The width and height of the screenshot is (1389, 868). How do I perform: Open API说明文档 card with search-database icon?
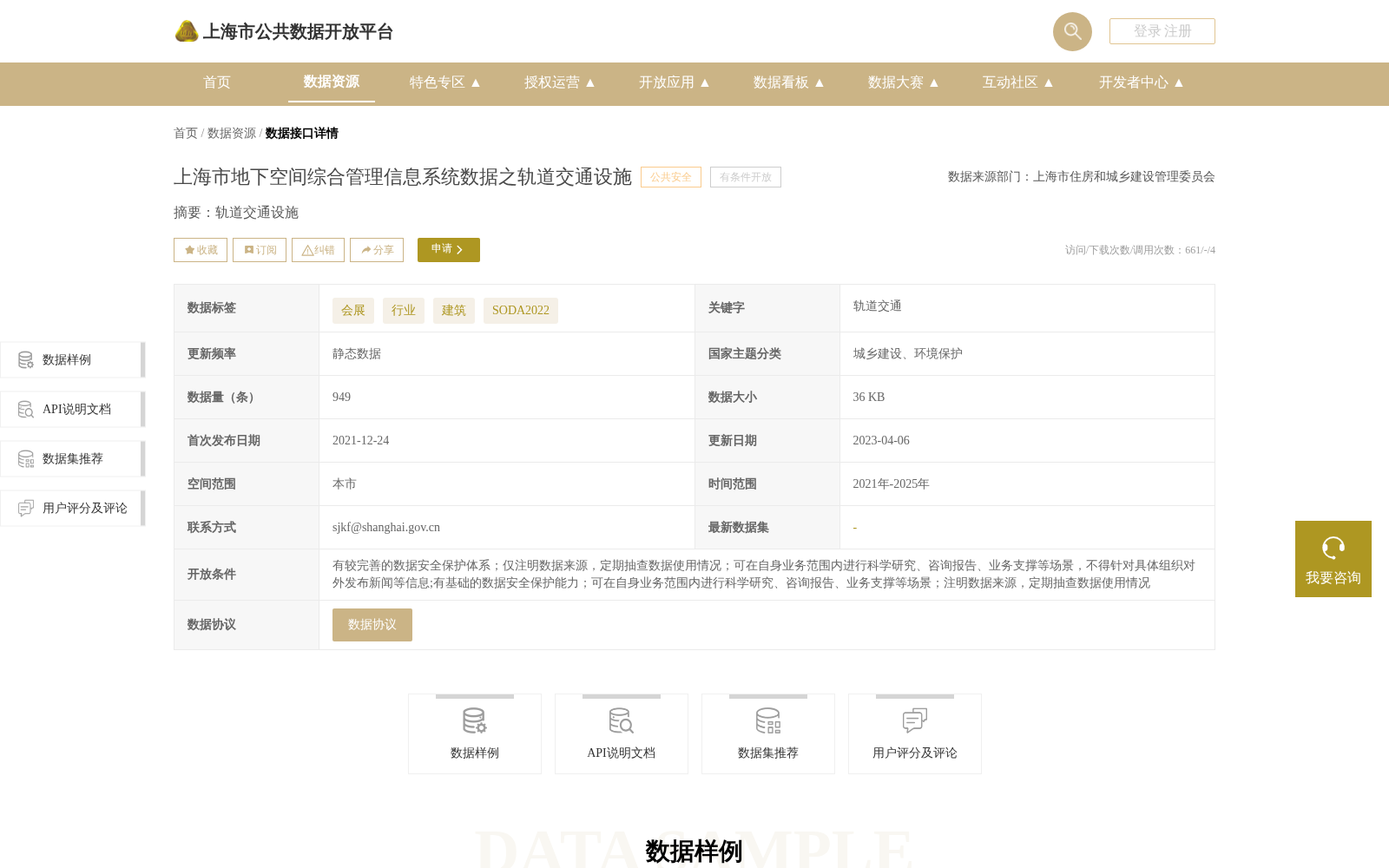(622, 733)
